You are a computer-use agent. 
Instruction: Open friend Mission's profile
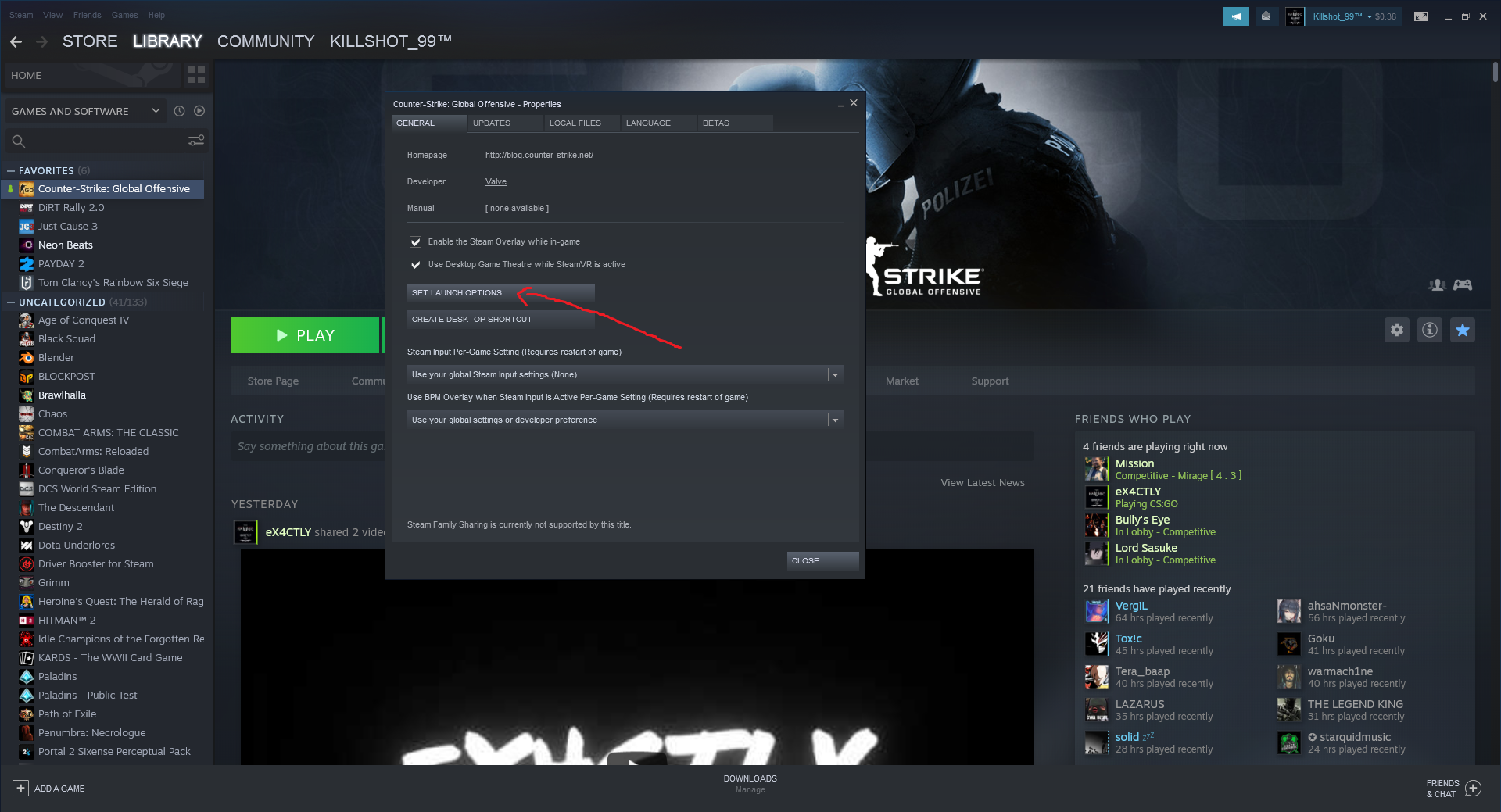[x=1134, y=463]
